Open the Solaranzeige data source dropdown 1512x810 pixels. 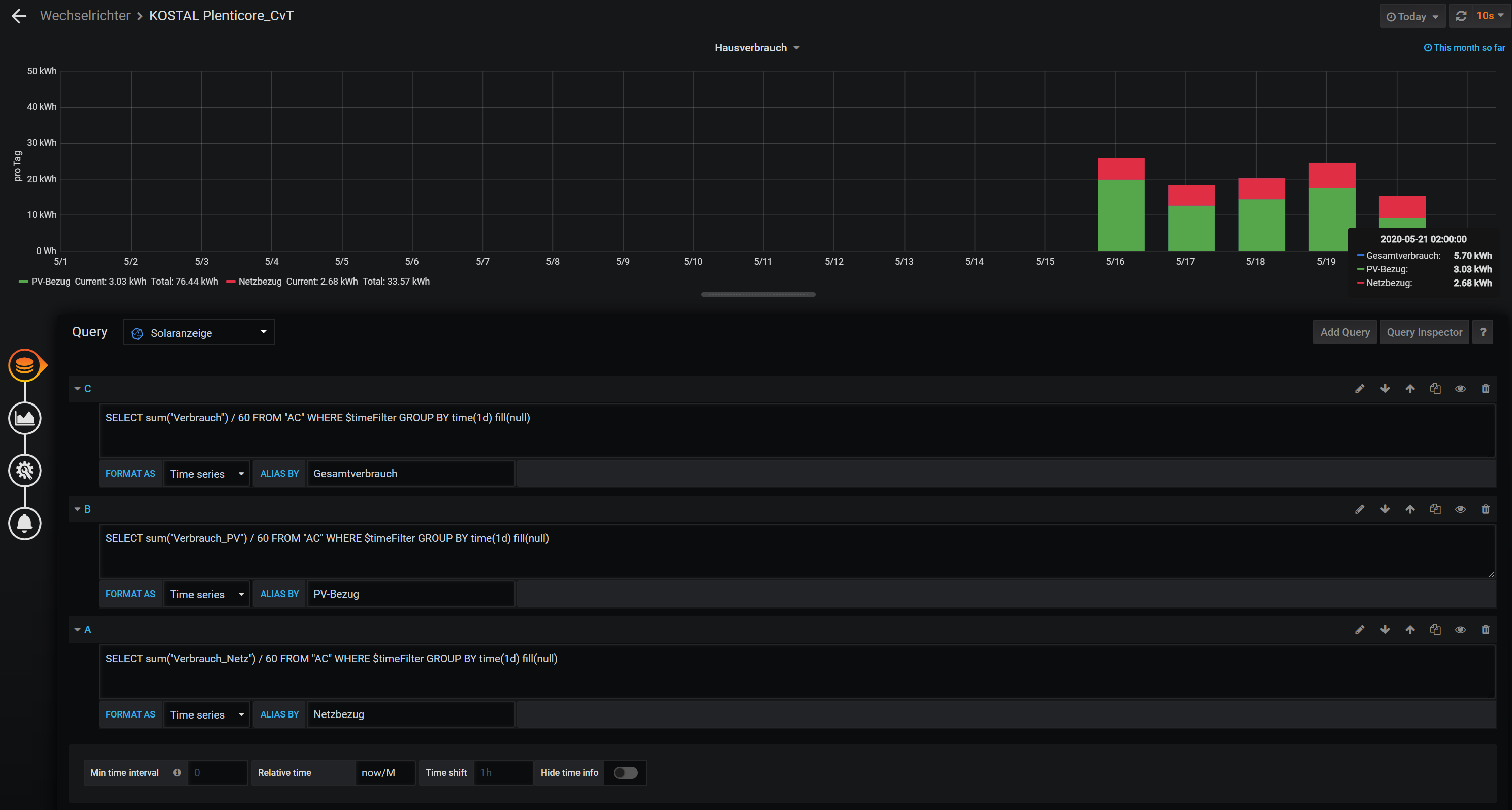(199, 333)
